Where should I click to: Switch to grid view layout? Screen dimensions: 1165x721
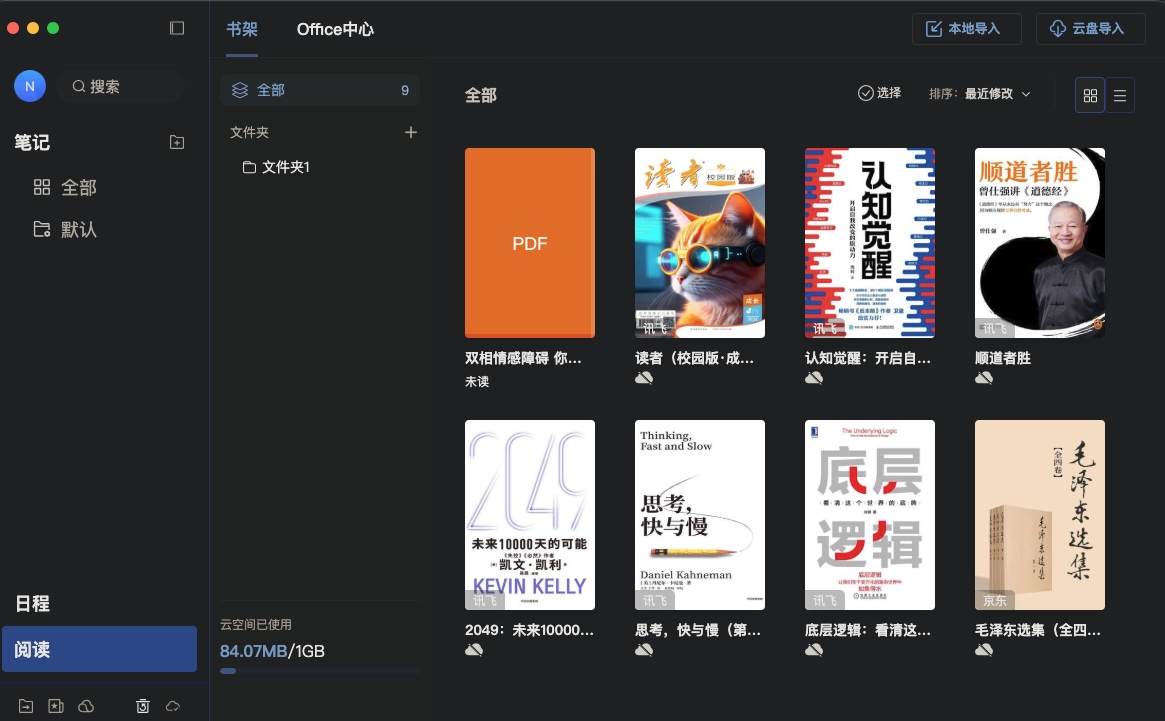(x=1090, y=95)
